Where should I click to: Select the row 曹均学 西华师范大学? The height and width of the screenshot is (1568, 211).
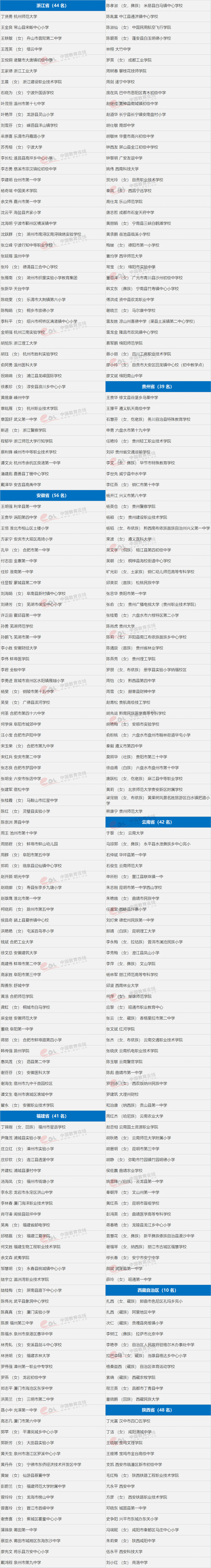pyautogui.click(x=158, y=256)
